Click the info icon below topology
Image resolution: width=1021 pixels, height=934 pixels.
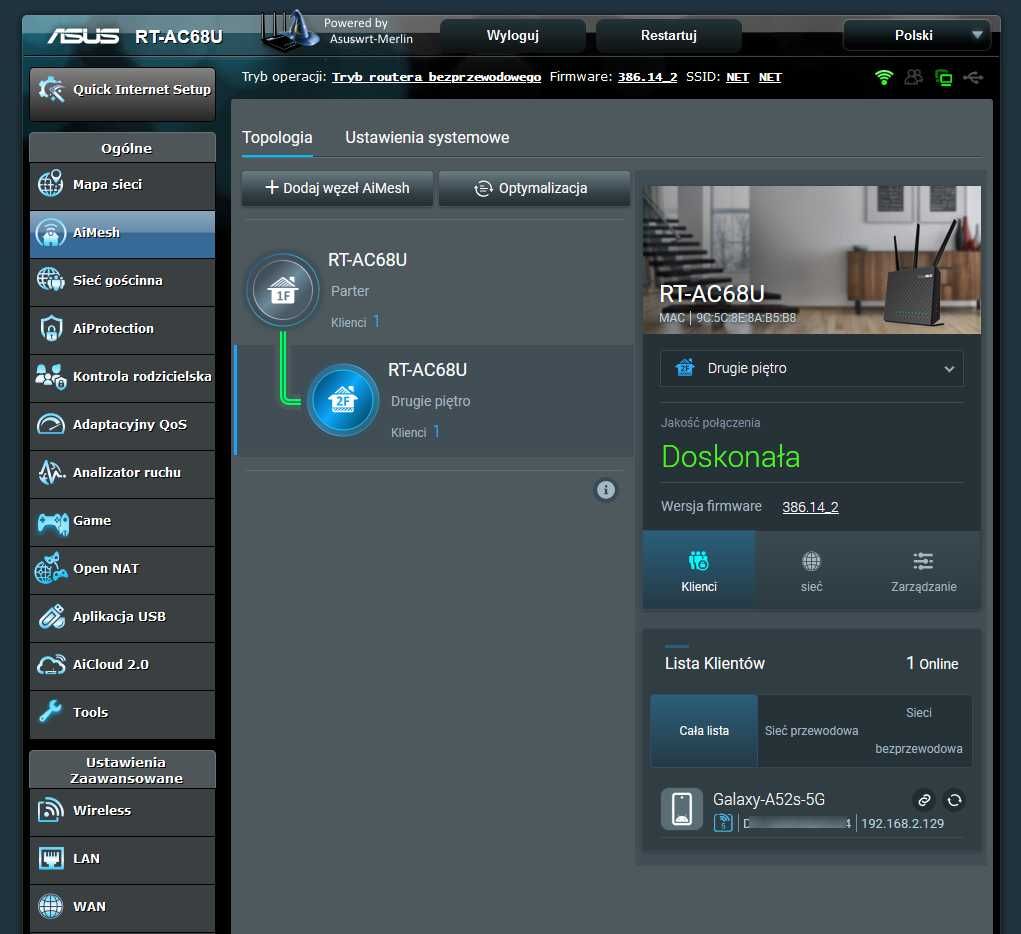tap(606, 490)
